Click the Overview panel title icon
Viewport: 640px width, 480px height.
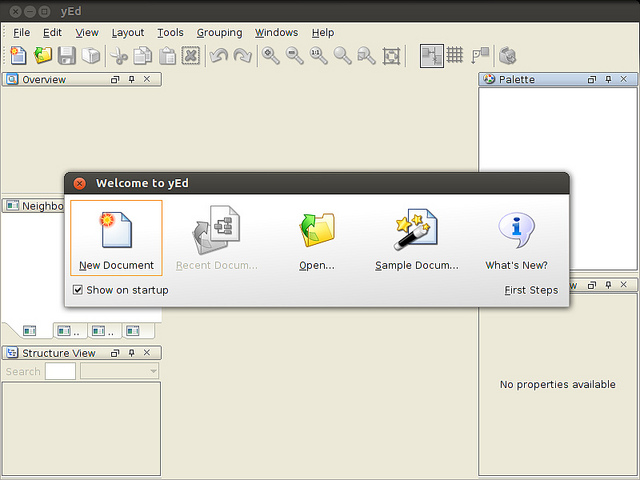[12, 79]
